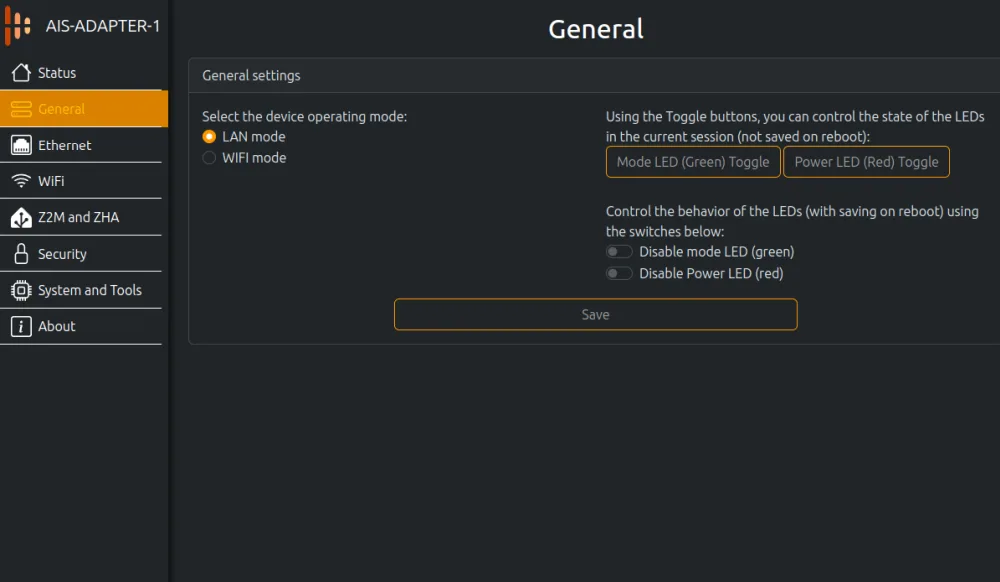Select LAN mode radio button
The width and height of the screenshot is (1000, 582).
[x=209, y=137]
